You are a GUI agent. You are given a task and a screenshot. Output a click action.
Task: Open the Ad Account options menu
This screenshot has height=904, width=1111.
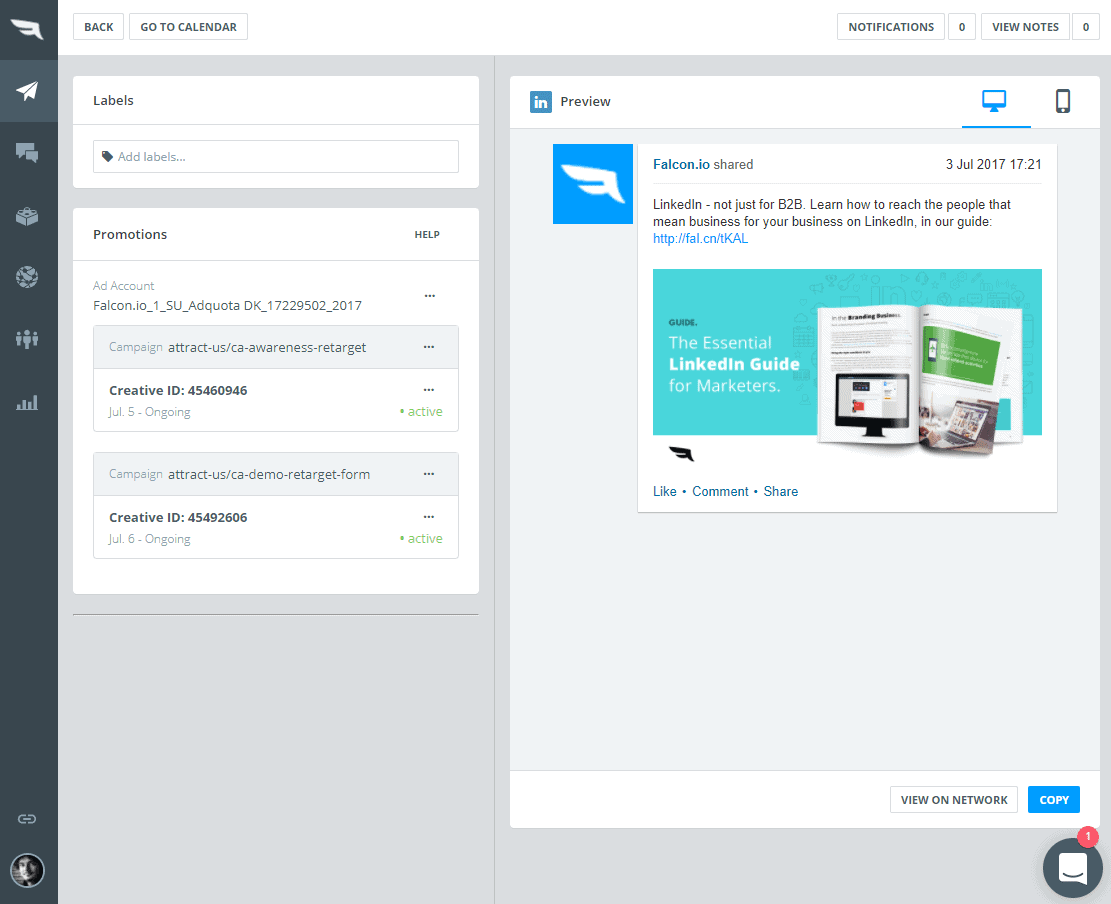pos(429,295)
